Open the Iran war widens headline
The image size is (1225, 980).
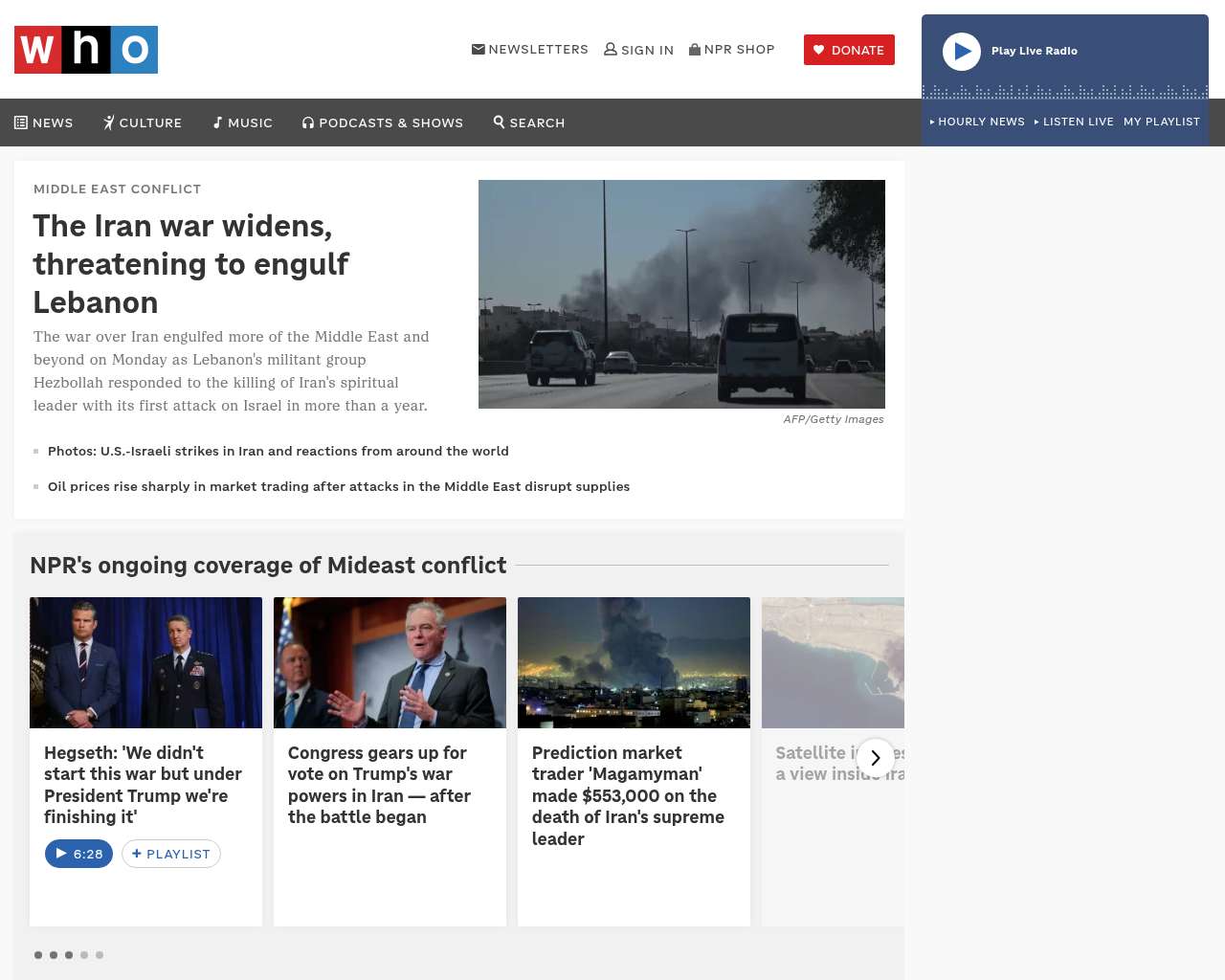[x=191, y=263]
